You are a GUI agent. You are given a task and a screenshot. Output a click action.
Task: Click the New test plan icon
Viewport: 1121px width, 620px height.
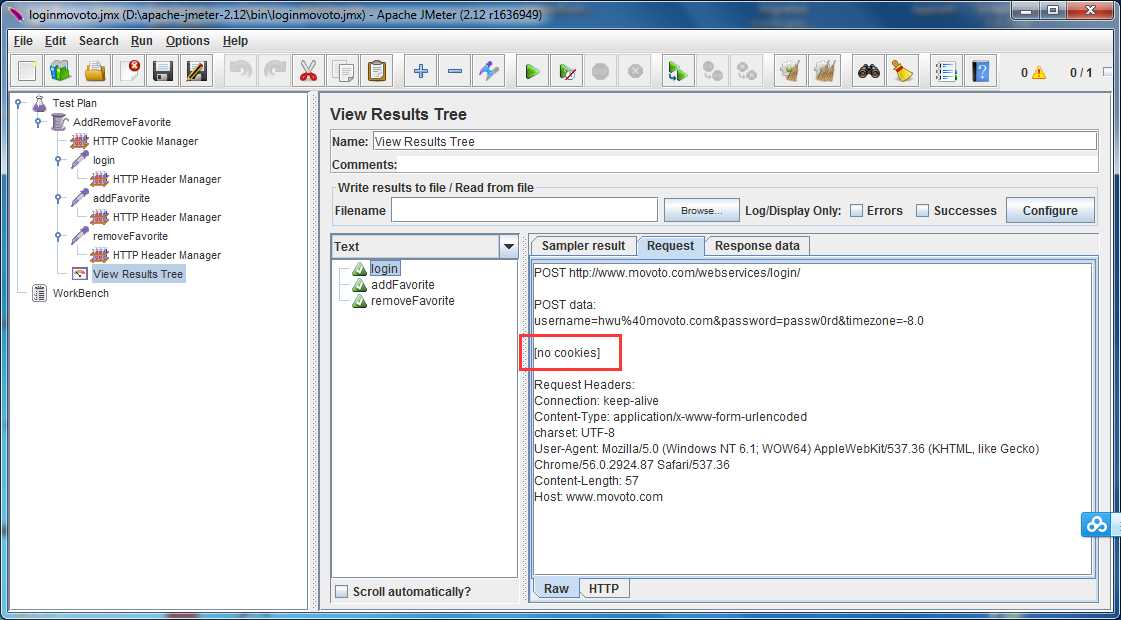pyautogui.click(x=27, y=71)
